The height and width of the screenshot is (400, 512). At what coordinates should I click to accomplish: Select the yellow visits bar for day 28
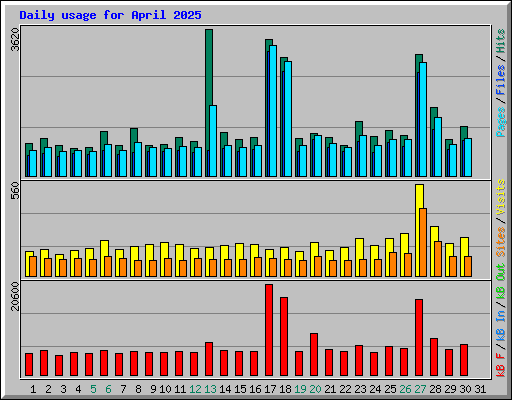[434, 251]
